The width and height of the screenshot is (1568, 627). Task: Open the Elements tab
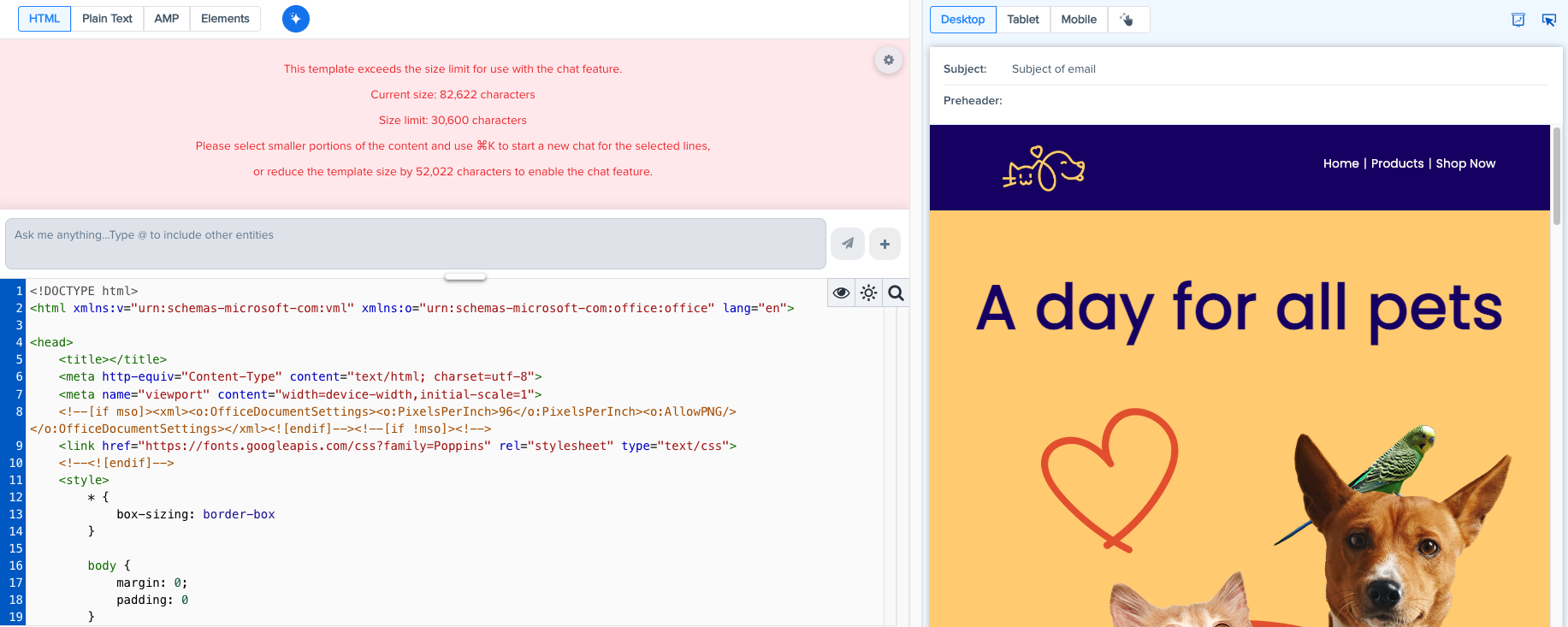(x=225, y=19)
